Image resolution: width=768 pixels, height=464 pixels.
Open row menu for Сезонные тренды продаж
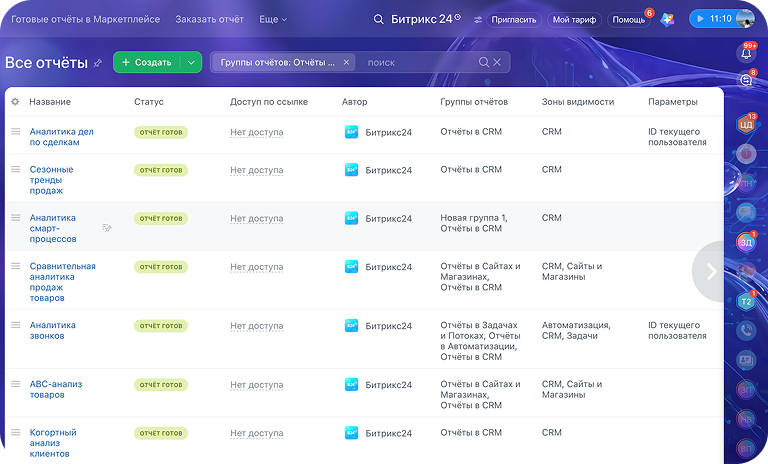(x=16, y=169)
